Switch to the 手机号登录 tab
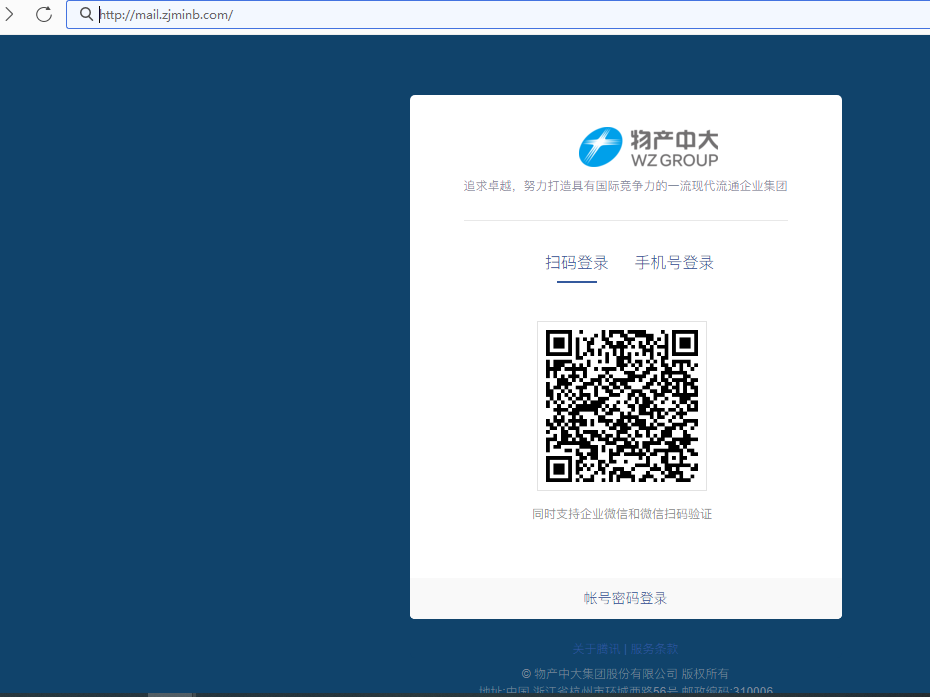 [673, 262]
